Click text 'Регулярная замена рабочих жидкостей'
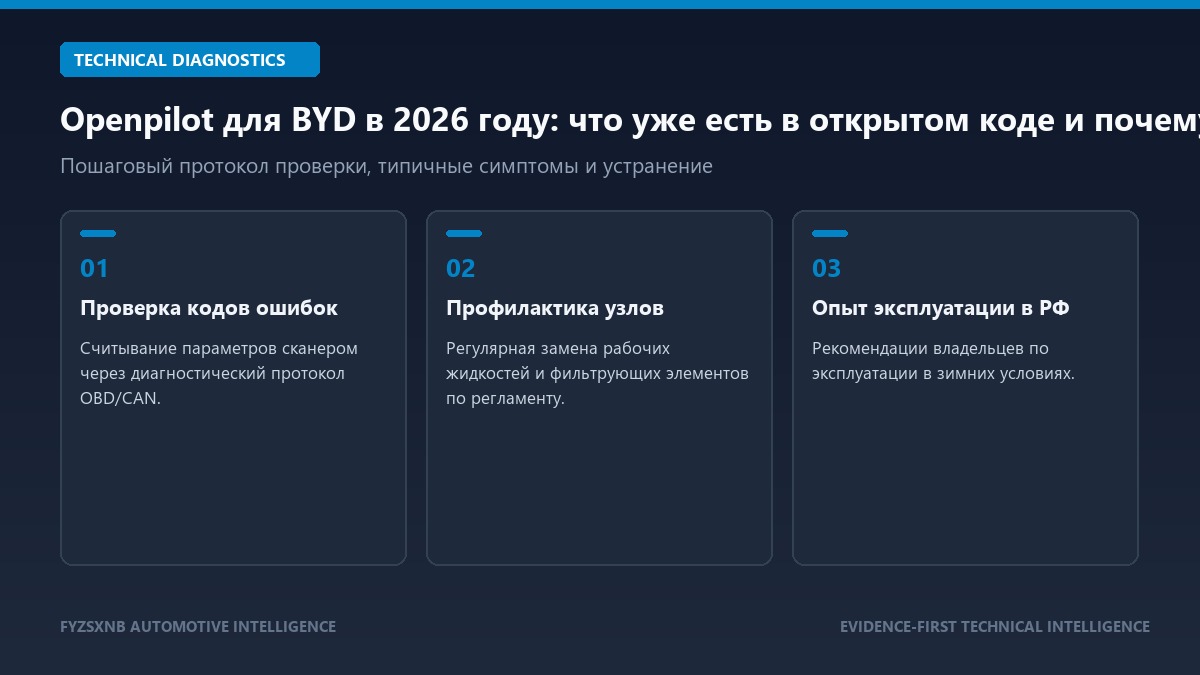 click(x=597, y=373)
